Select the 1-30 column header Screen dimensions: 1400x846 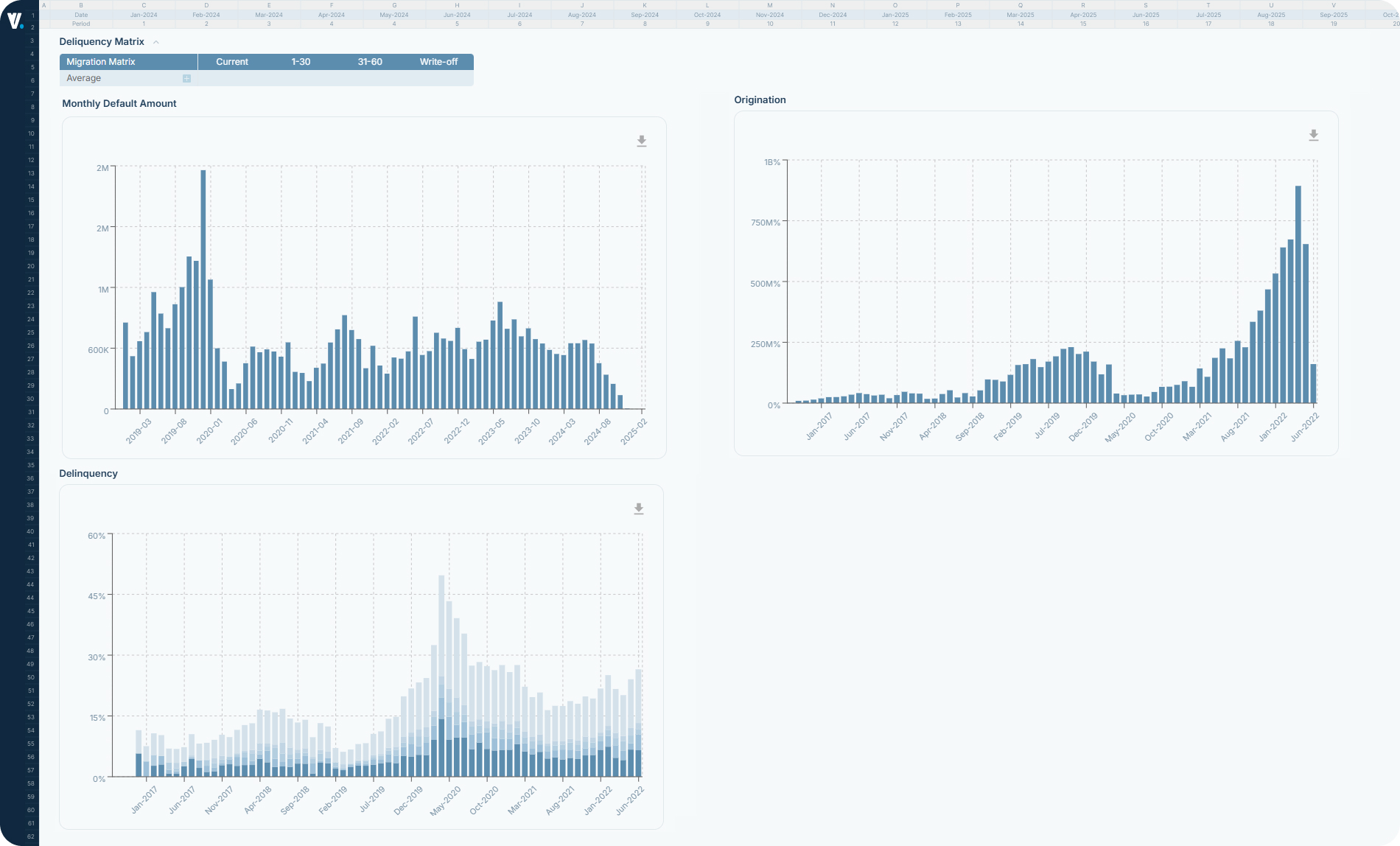click(301, 62)
